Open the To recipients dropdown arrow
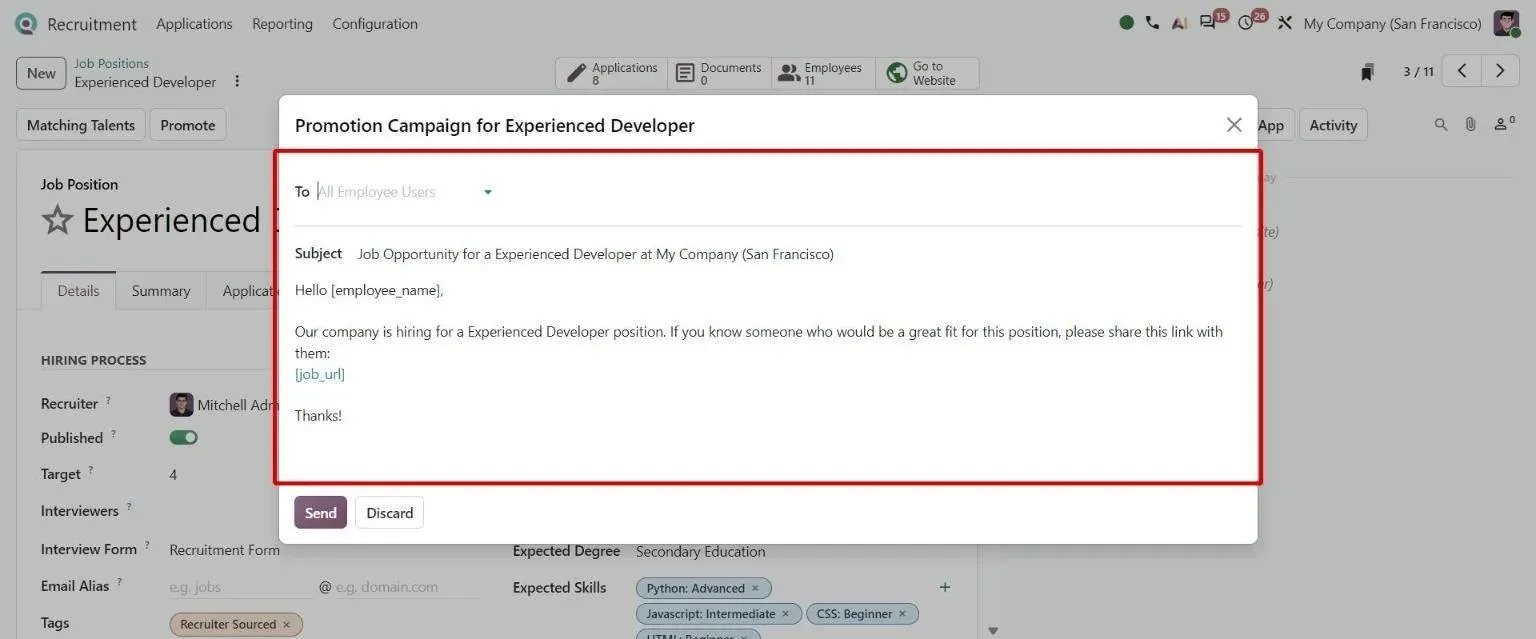Viewport: 1536px width, 639px height. (488, 192)
